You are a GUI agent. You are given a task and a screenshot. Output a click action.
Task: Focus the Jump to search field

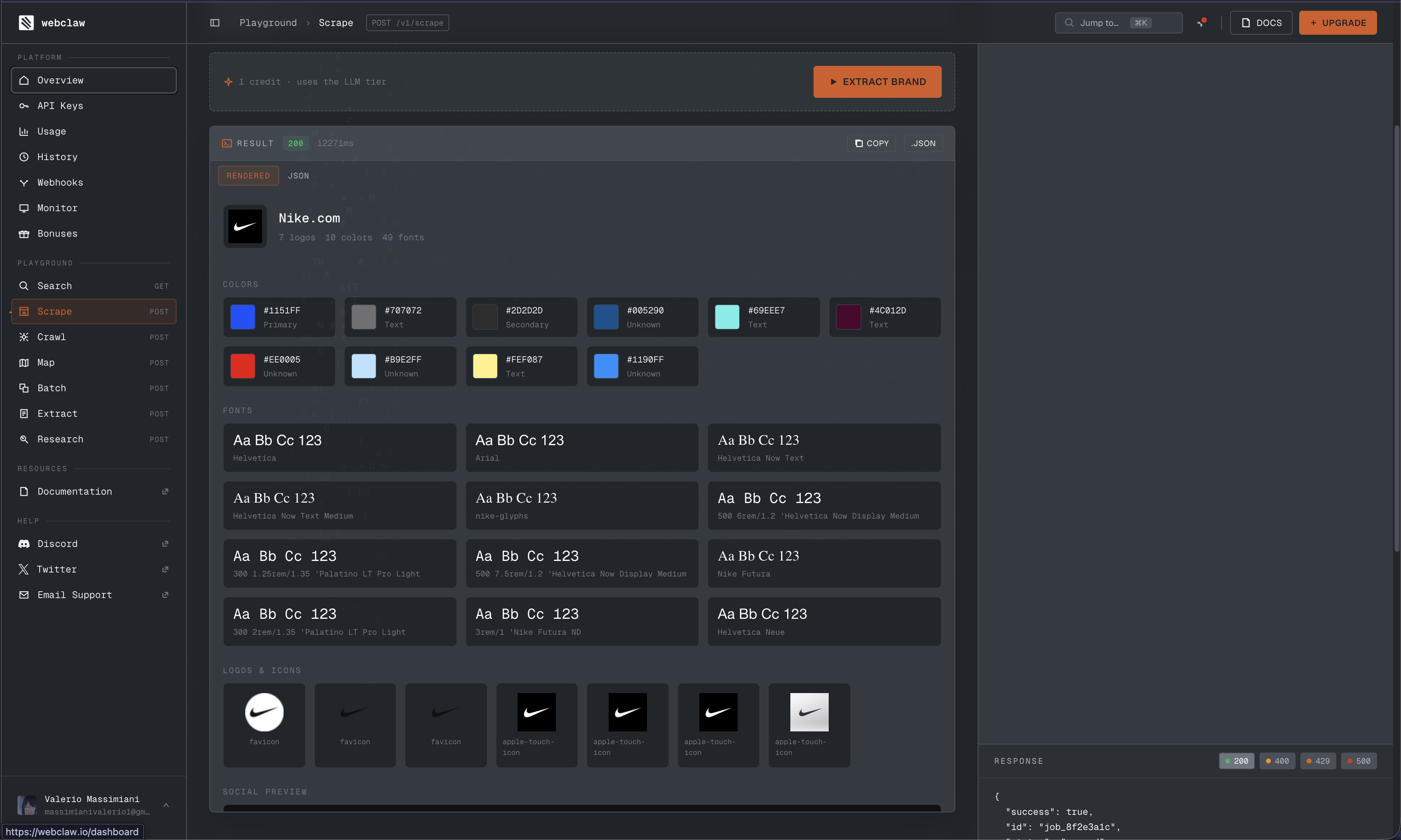[1119, 23]
